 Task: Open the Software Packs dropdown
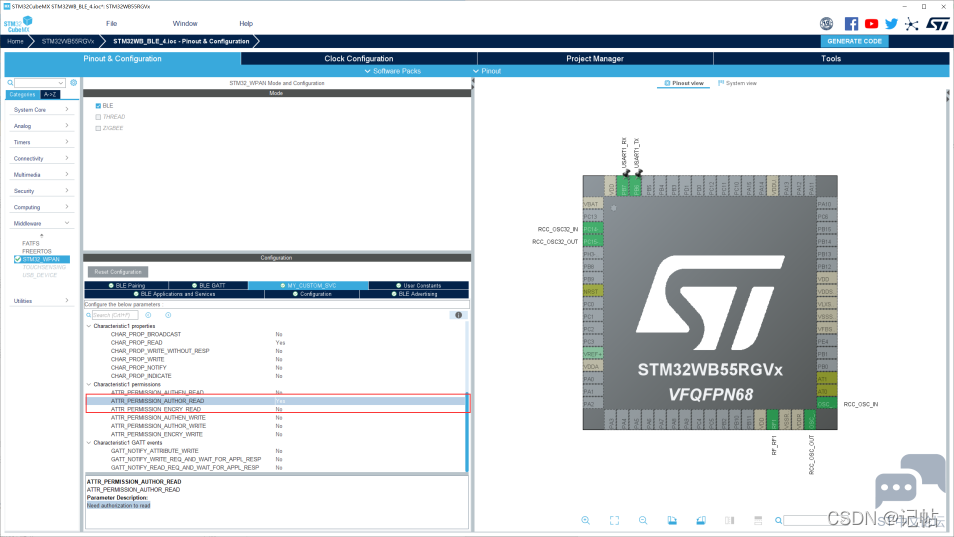392,71
